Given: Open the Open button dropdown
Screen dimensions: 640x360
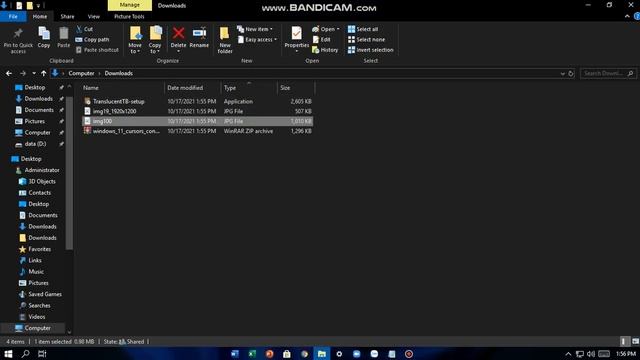Looking at the screenshot, I should click(x=326, y=29).
